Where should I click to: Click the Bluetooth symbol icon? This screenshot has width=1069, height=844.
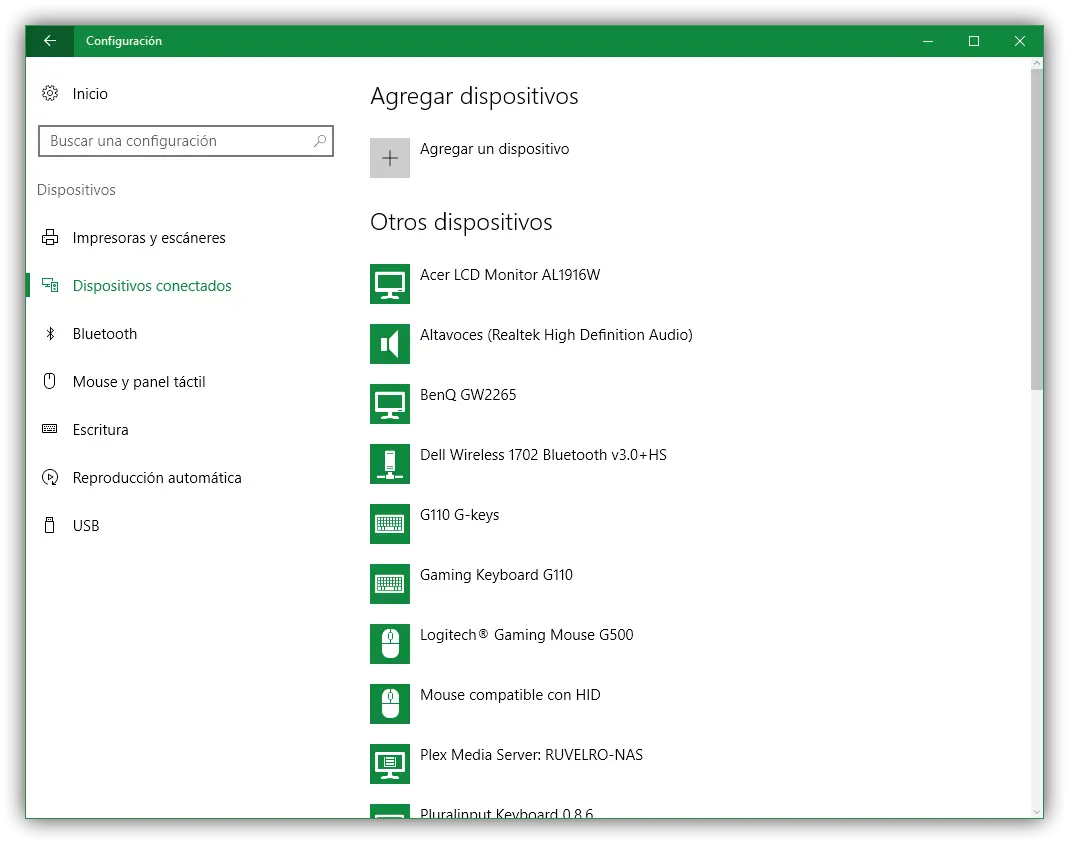point(50,333)
